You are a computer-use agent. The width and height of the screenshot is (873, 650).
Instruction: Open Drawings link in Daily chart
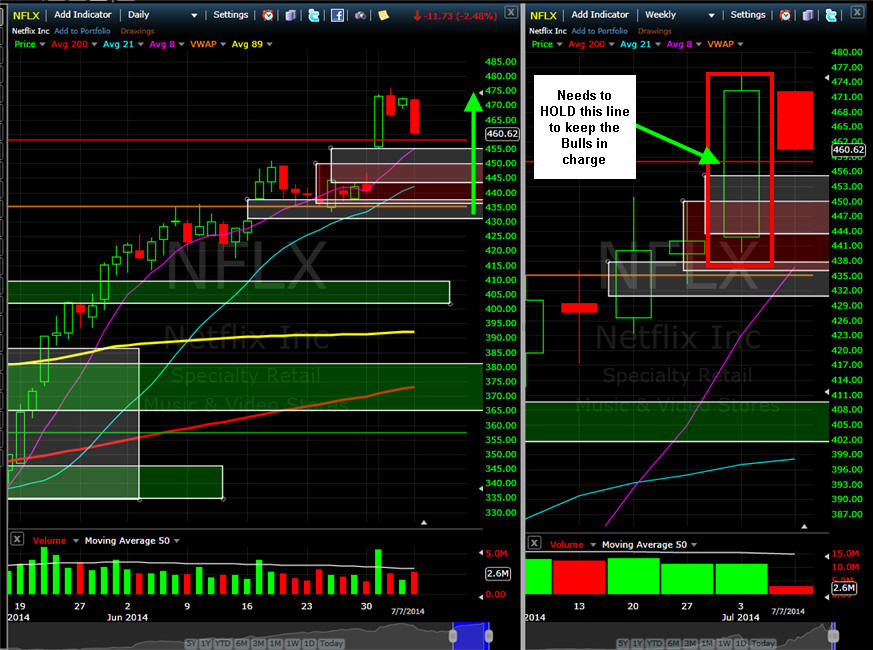coord(138,31)
